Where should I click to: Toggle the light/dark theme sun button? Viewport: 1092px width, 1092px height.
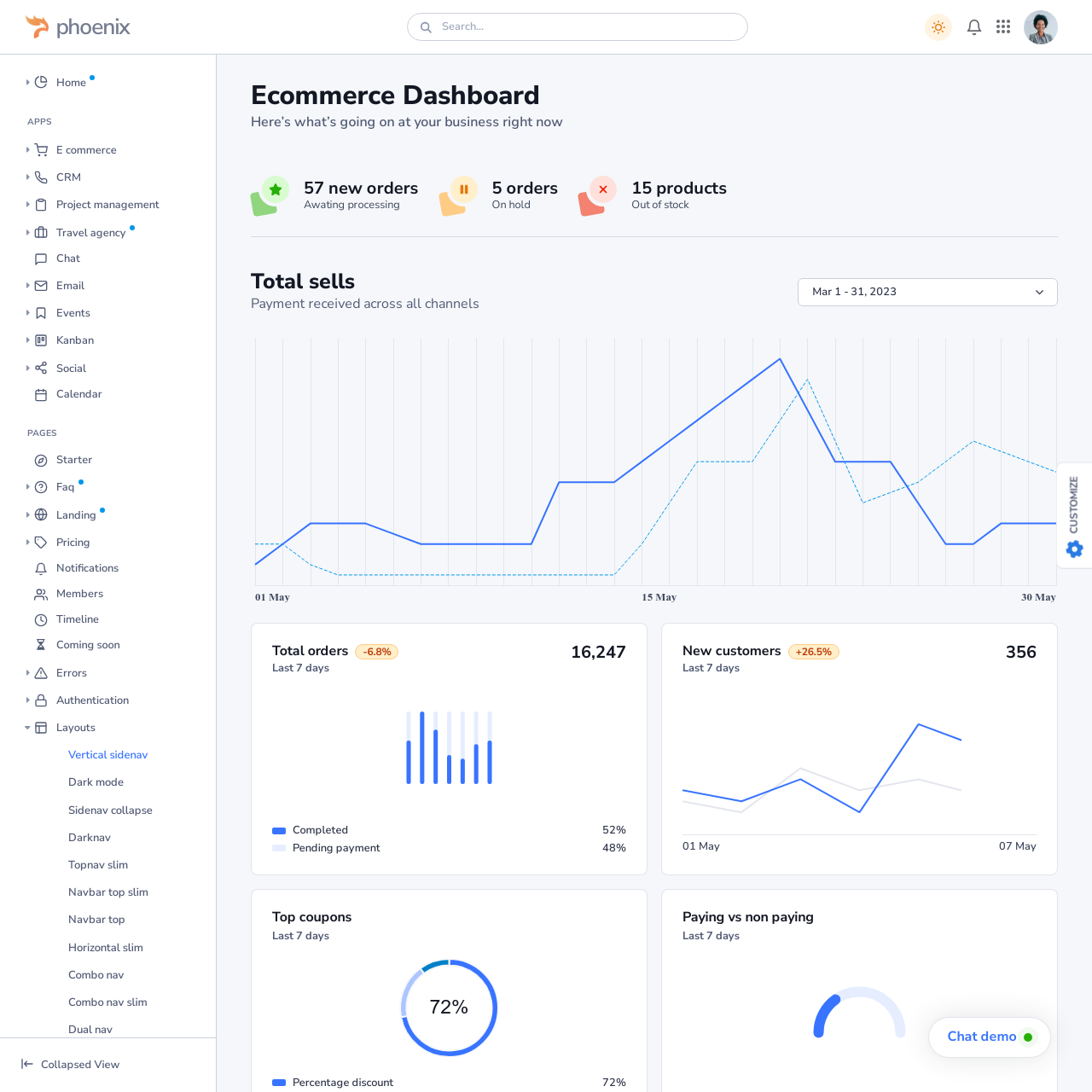click(x=938, y=27)
